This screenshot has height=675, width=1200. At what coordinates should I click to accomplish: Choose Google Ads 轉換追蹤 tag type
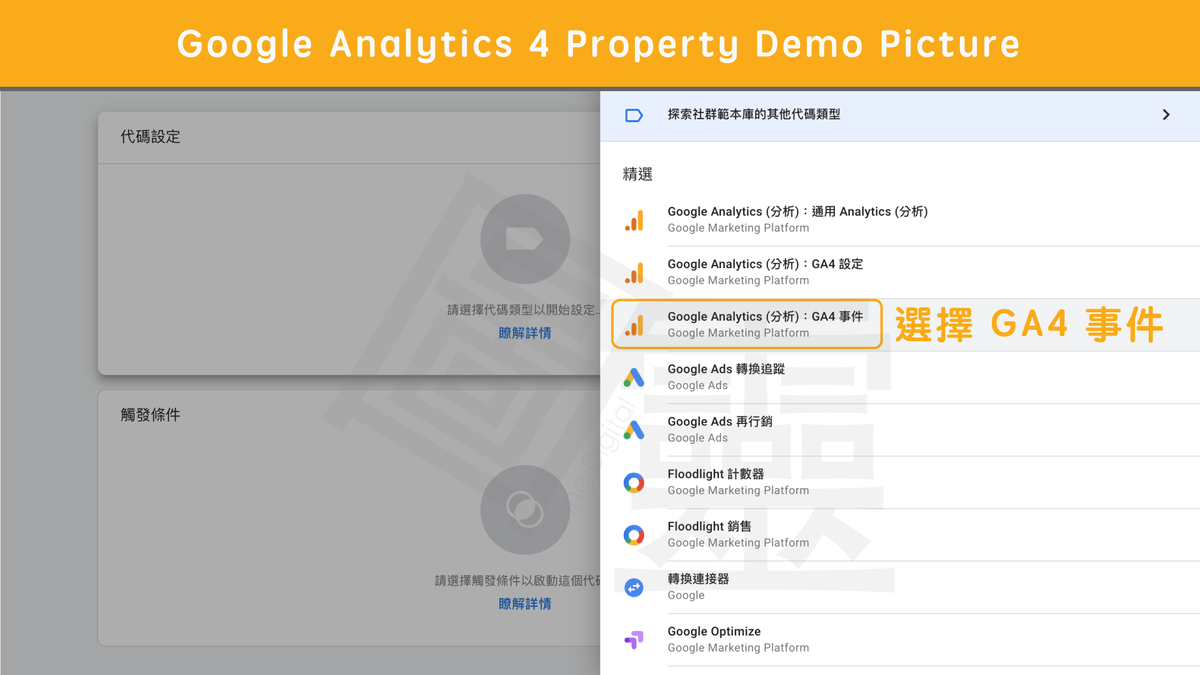click(x=900, y=377)
